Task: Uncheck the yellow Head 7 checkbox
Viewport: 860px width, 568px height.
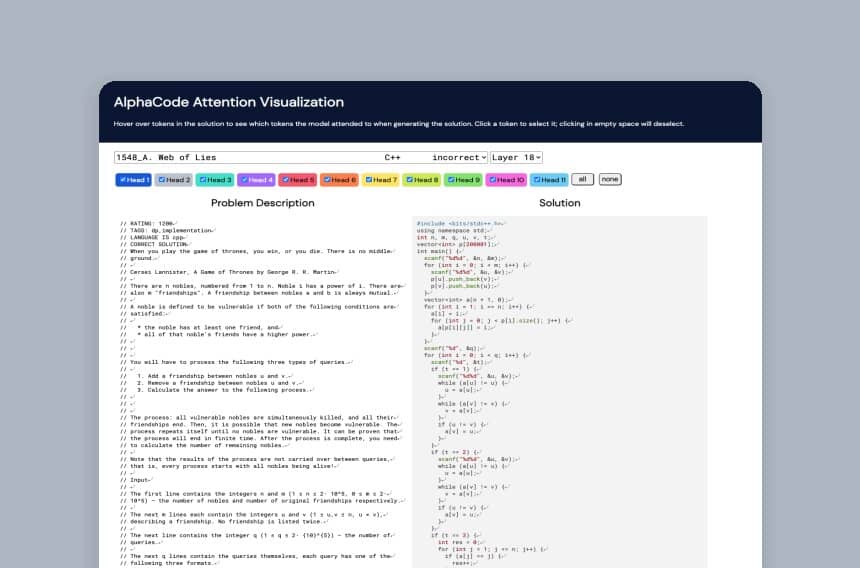Action: tap(368, 180)
